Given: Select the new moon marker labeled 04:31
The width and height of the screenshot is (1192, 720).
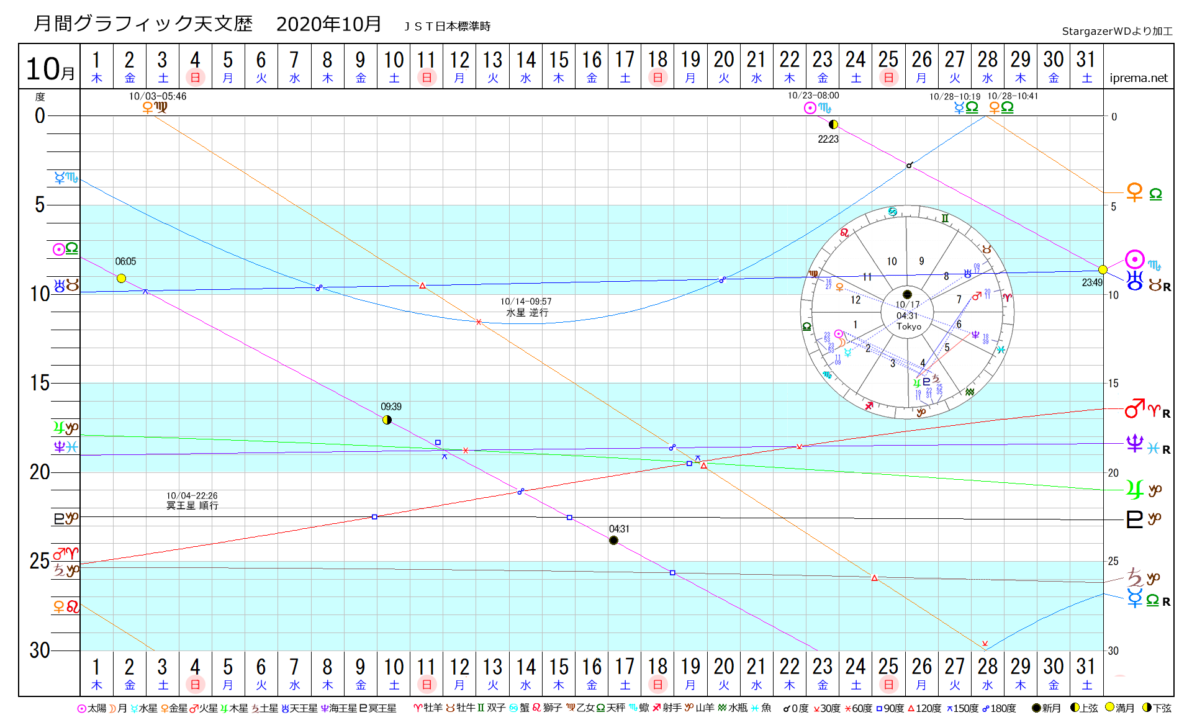Looking at the screenshot, I should click(x=613, y=541).
